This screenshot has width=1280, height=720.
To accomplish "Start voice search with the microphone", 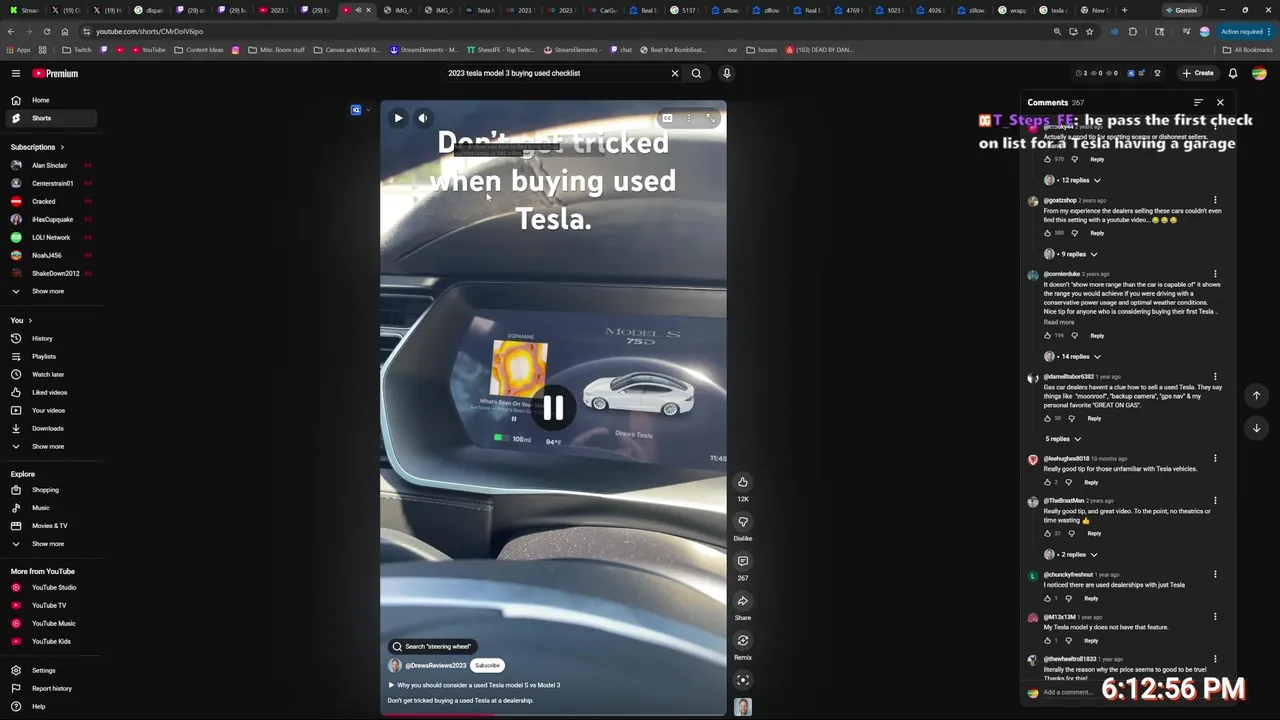I will (x=727, y=73).
